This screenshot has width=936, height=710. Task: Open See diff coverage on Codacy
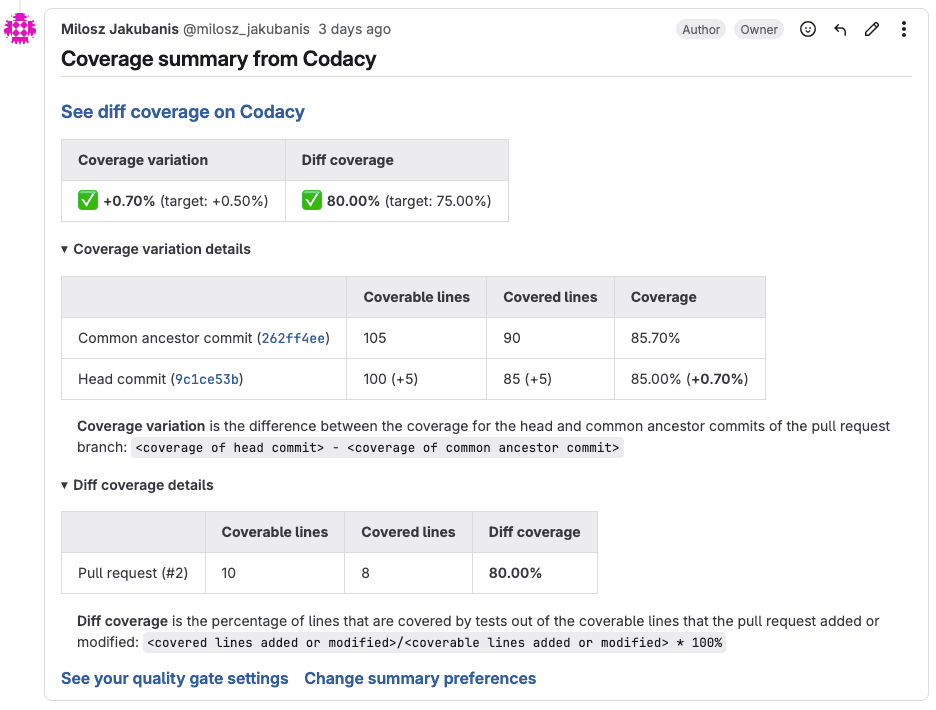coord(183,112)
